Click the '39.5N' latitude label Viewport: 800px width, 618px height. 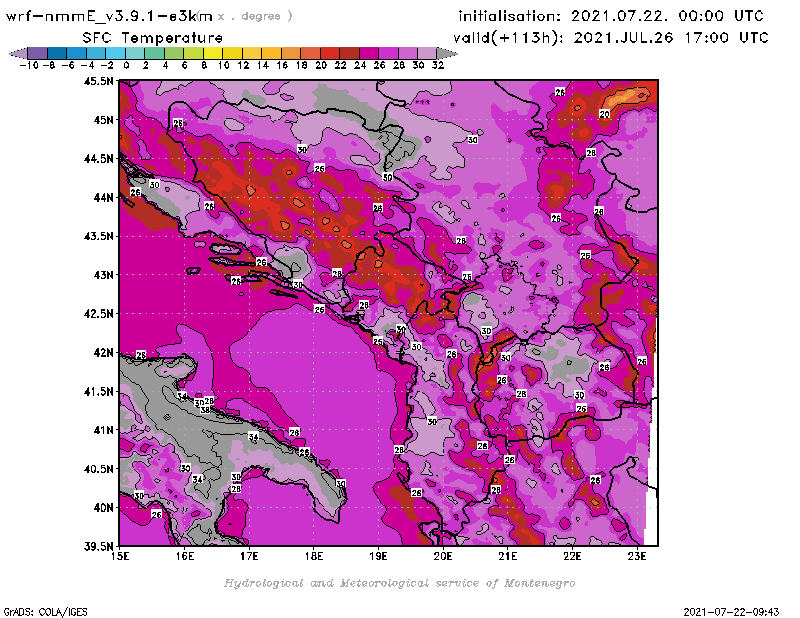pos(98,547)
